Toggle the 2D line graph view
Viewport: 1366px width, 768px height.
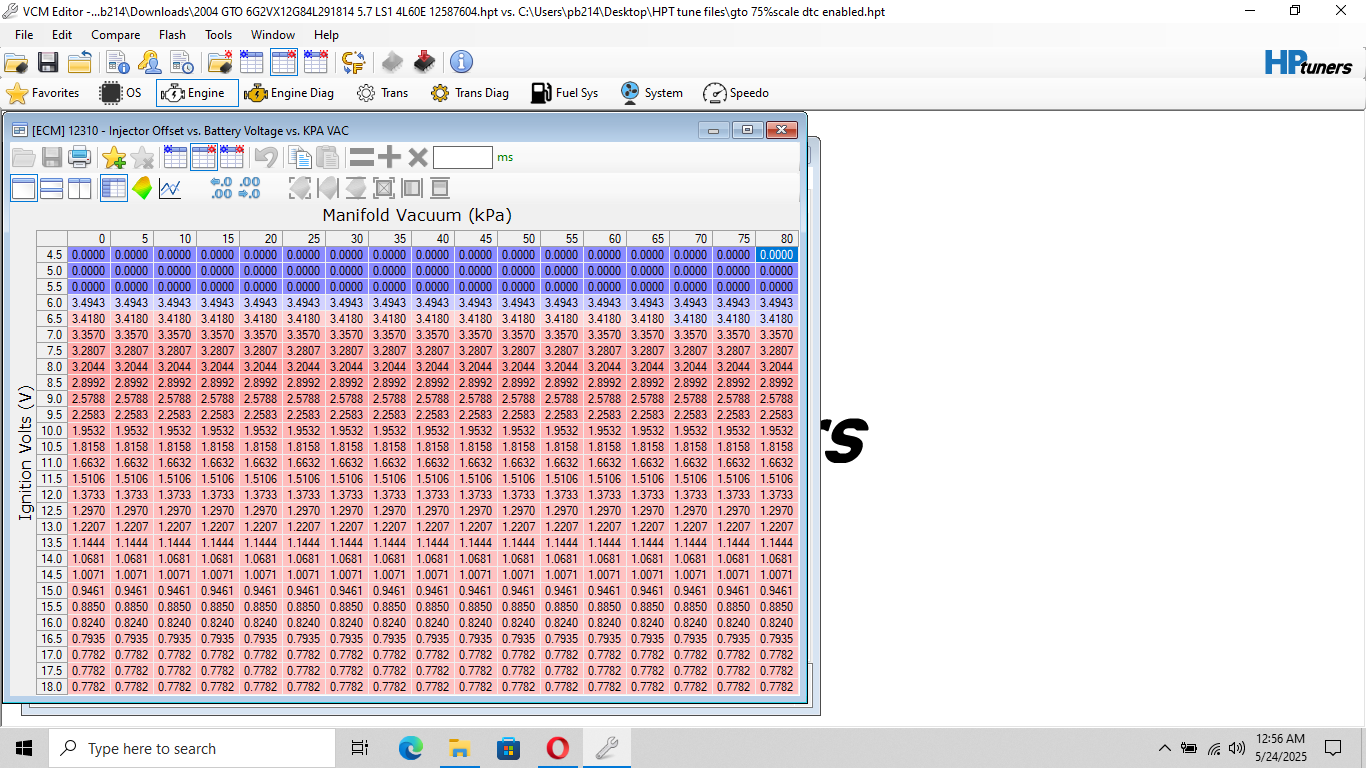click(170, 188)
